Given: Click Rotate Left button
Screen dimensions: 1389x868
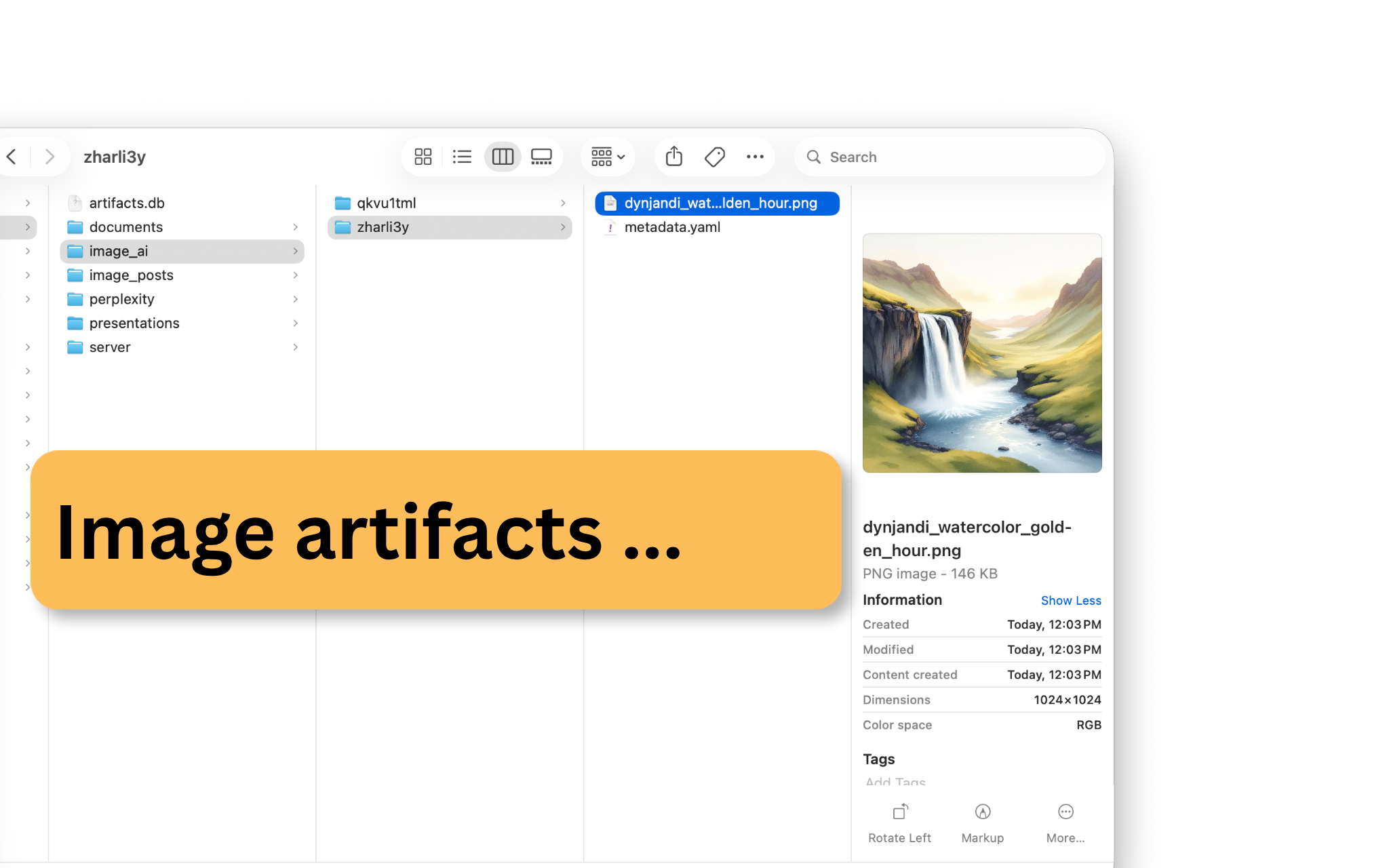Looking at the screenshot, I should 900,823.
